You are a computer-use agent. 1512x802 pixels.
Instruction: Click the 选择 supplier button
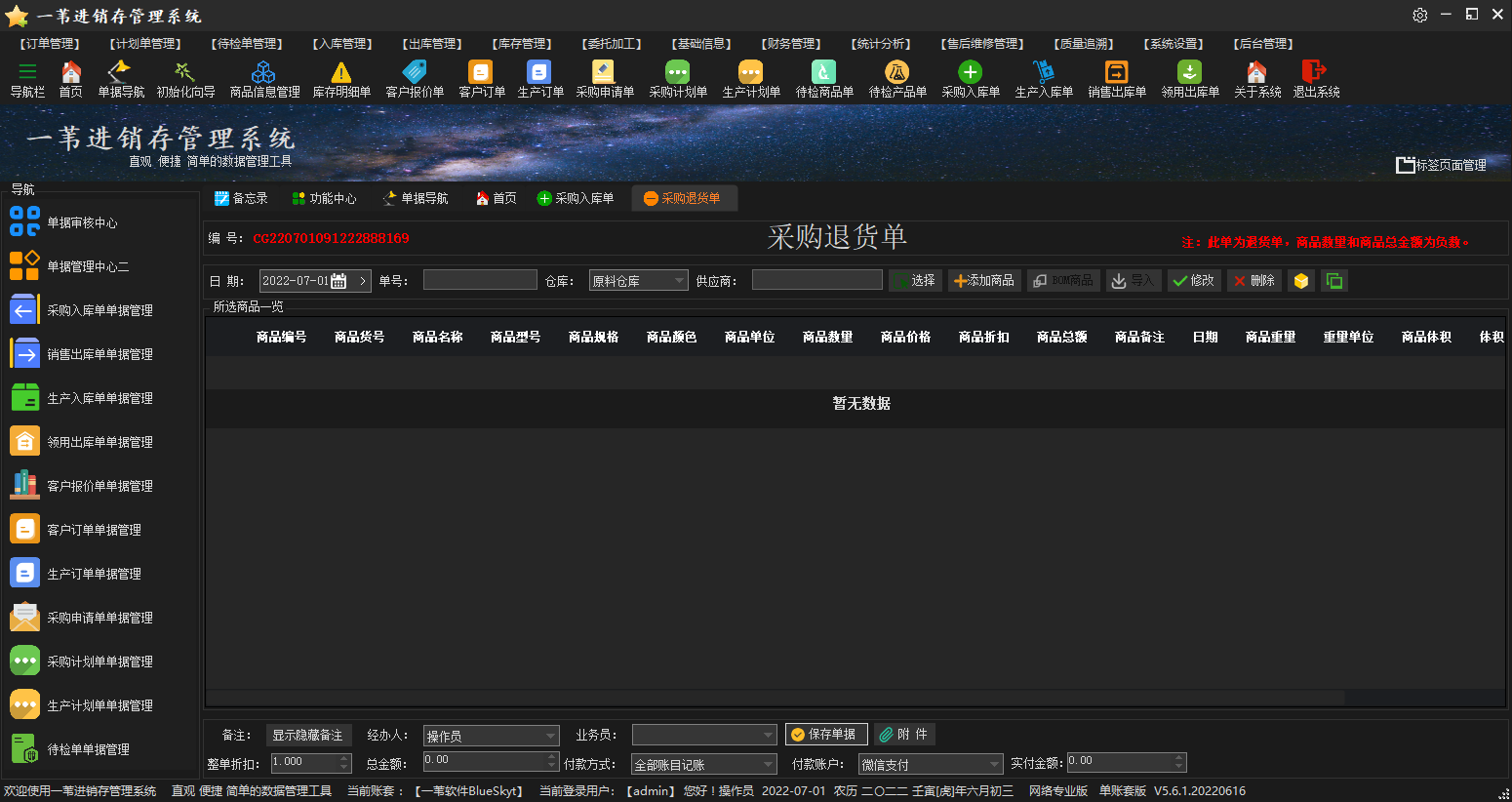915,281
